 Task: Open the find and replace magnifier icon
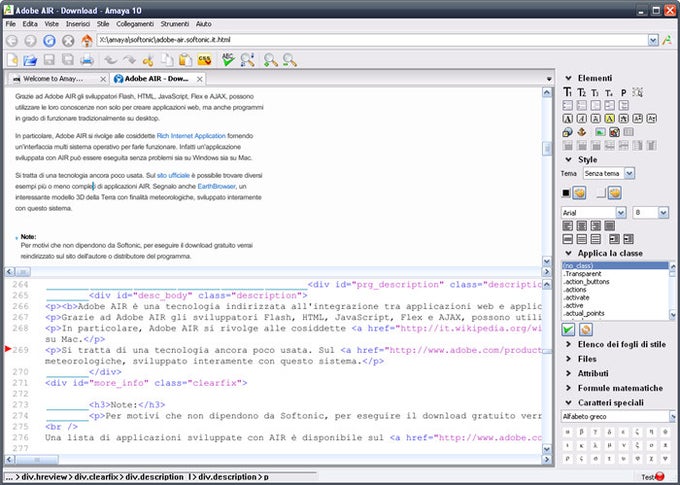click(x=248, y=60)
